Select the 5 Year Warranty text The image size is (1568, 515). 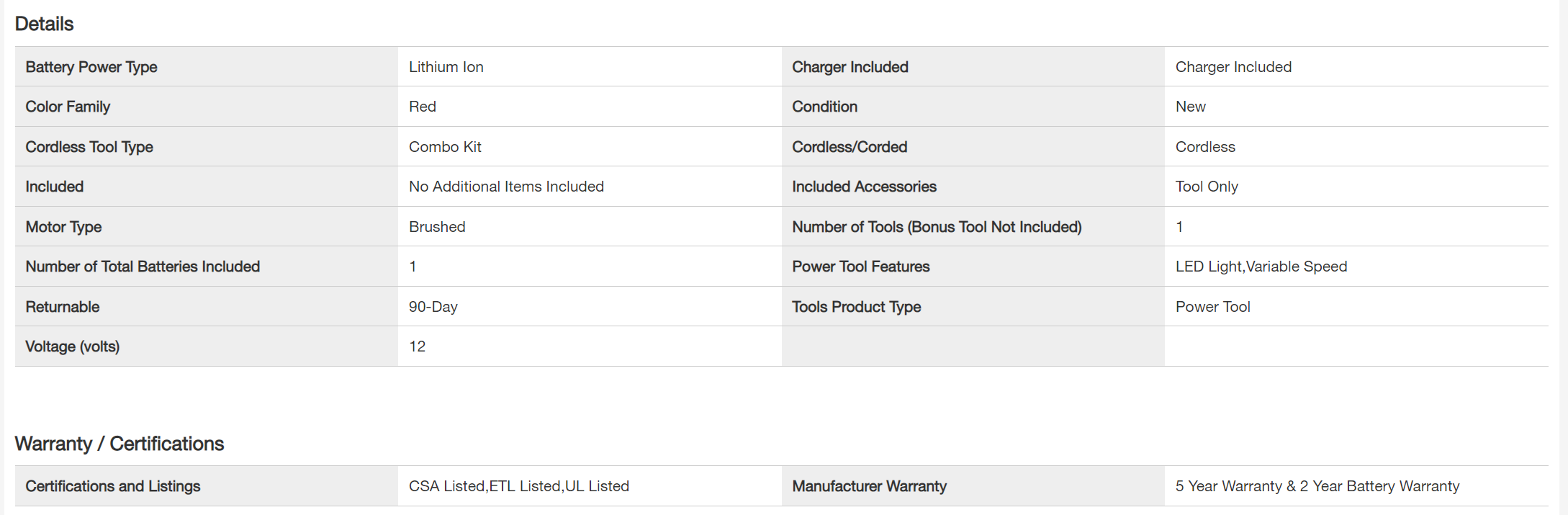pos(1228,486)
